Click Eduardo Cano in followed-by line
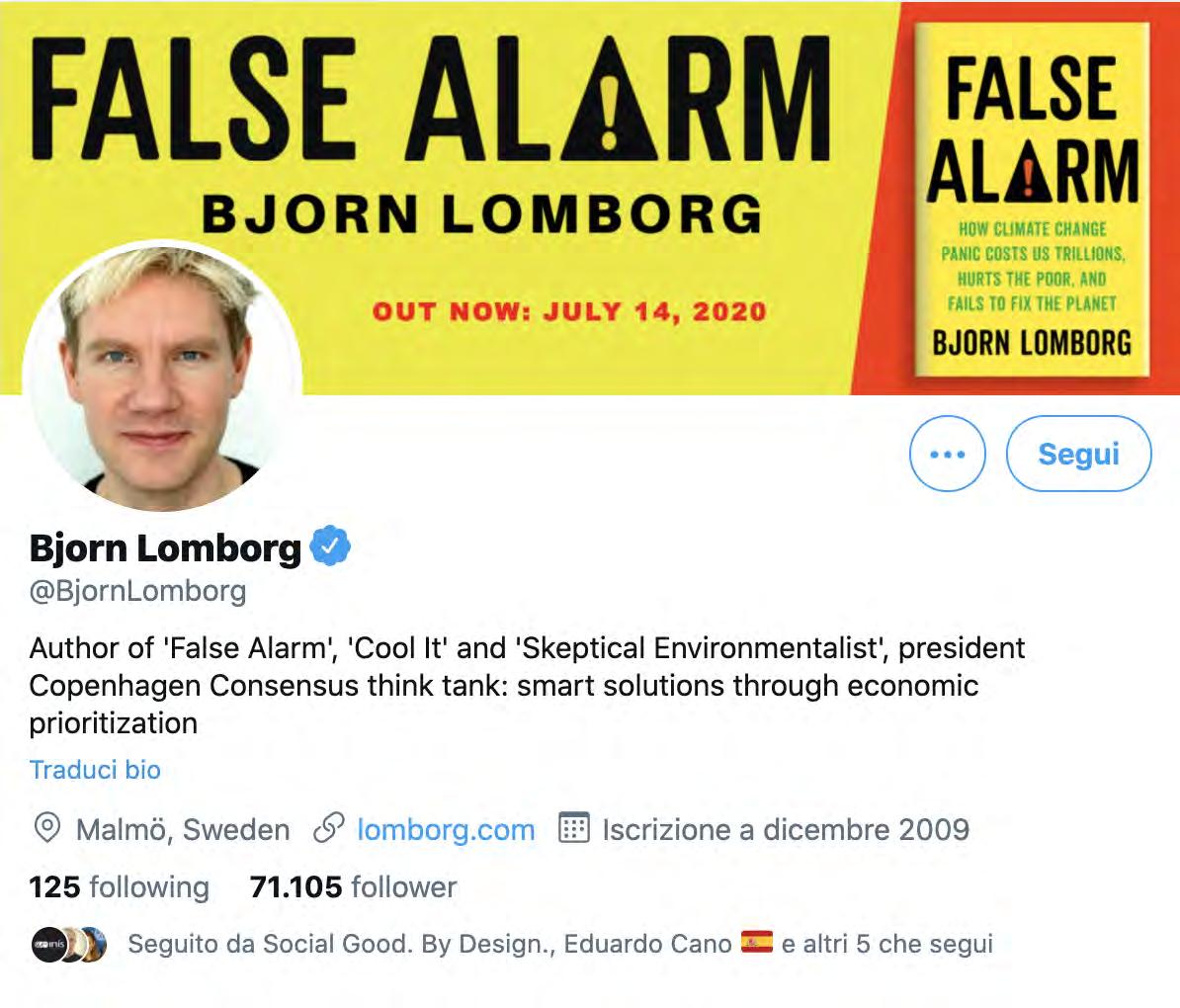This screenshot has width=1180, height=1008. [x=647, y=944]
